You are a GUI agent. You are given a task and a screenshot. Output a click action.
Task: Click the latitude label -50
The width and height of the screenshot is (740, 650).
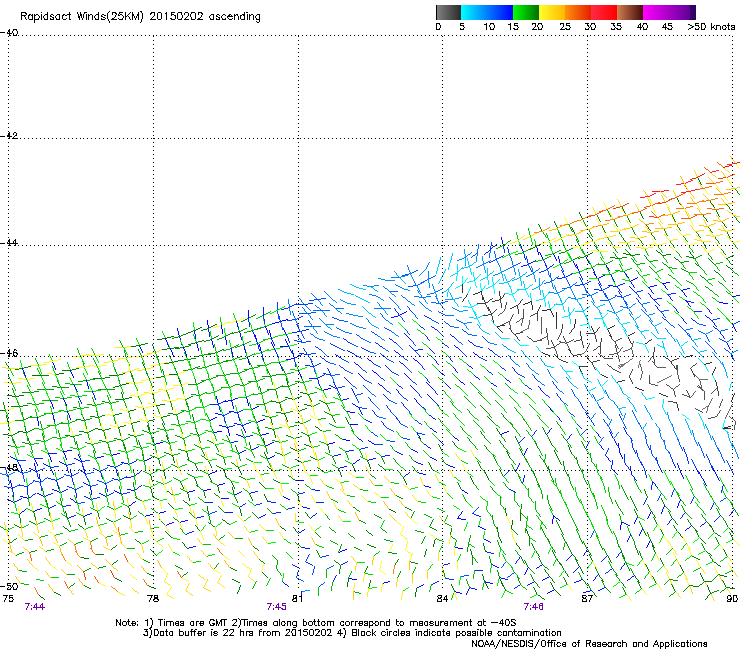[x=9, y=586]
